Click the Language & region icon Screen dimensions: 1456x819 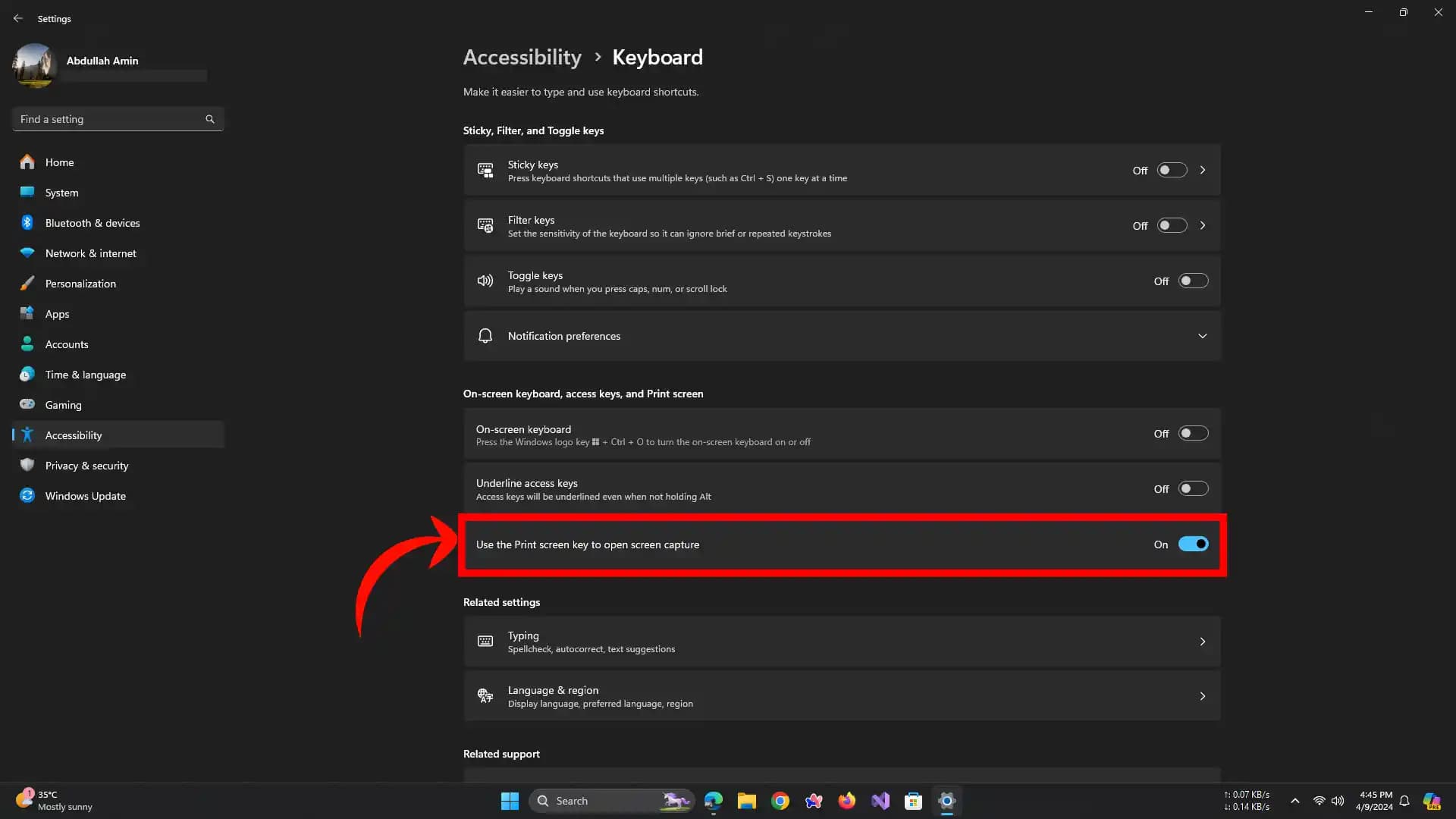pyautogui.click(x=485, y=695)
